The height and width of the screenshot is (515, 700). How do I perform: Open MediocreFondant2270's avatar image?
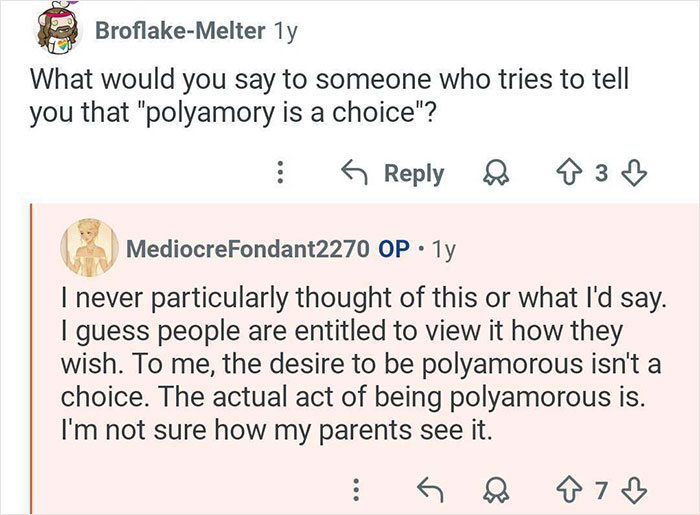[x=90, y=249]
